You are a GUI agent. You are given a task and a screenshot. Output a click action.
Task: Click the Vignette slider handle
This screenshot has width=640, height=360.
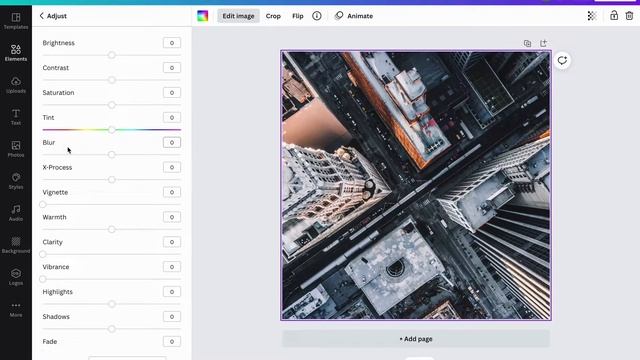click(43, 204)
